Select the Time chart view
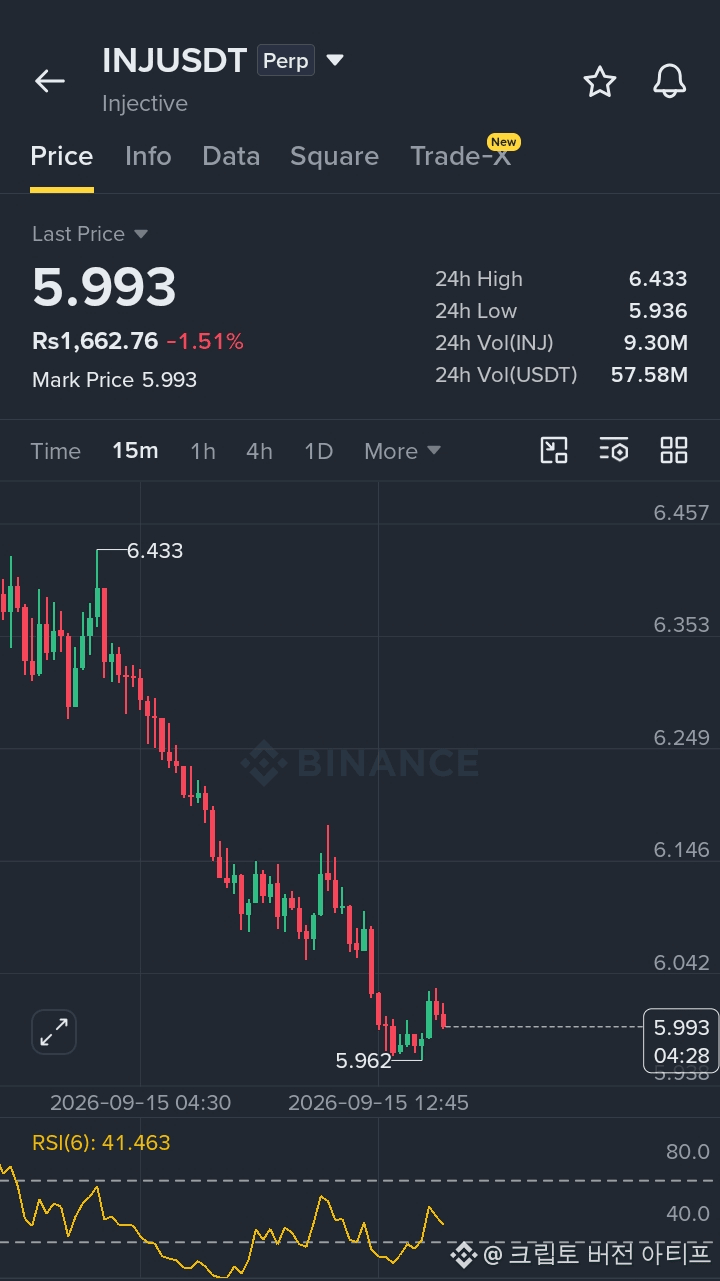Viewport: 720px width, 1281px height. [x=55, y=451]
